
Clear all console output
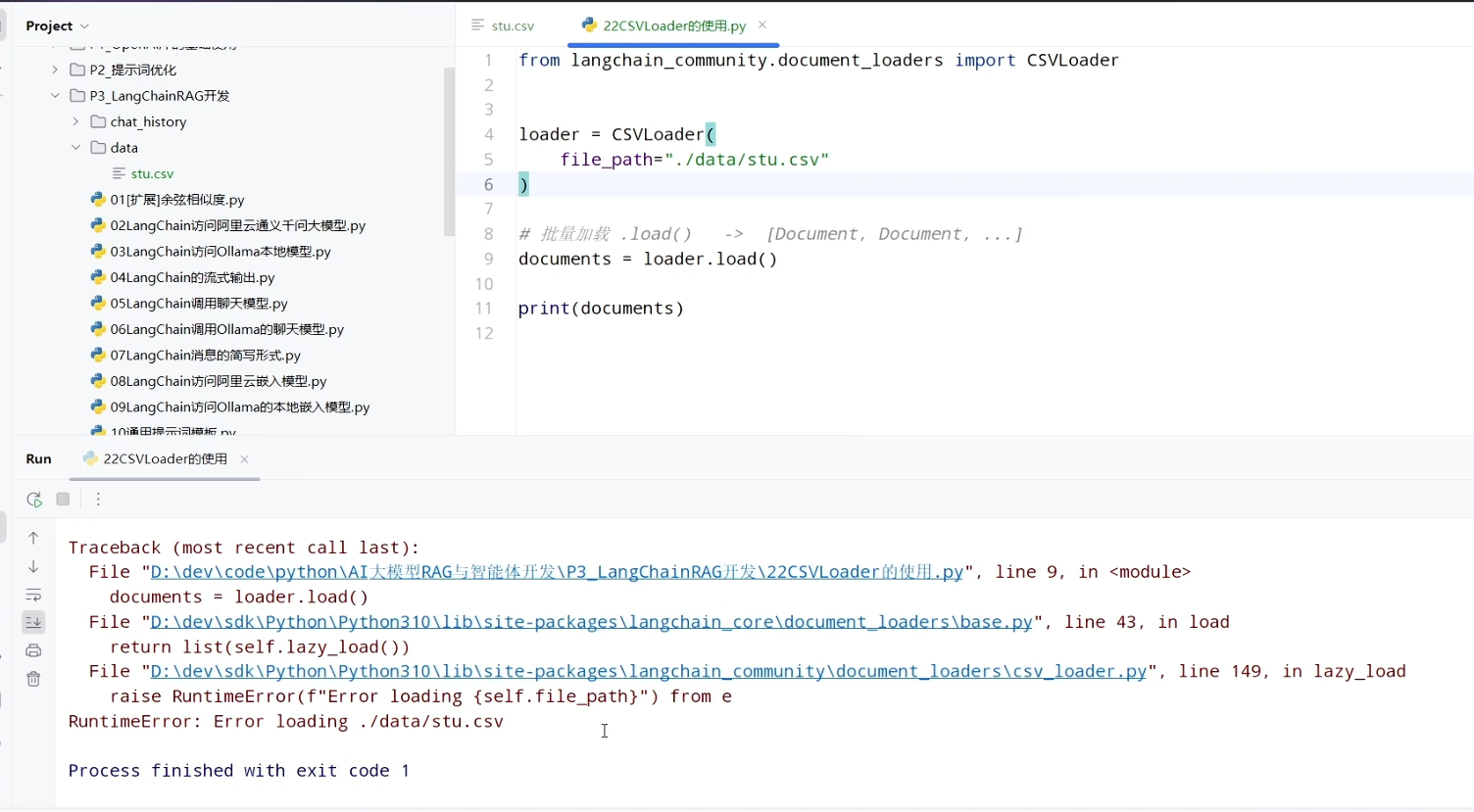pyautogui.click(x=33, y=679)
